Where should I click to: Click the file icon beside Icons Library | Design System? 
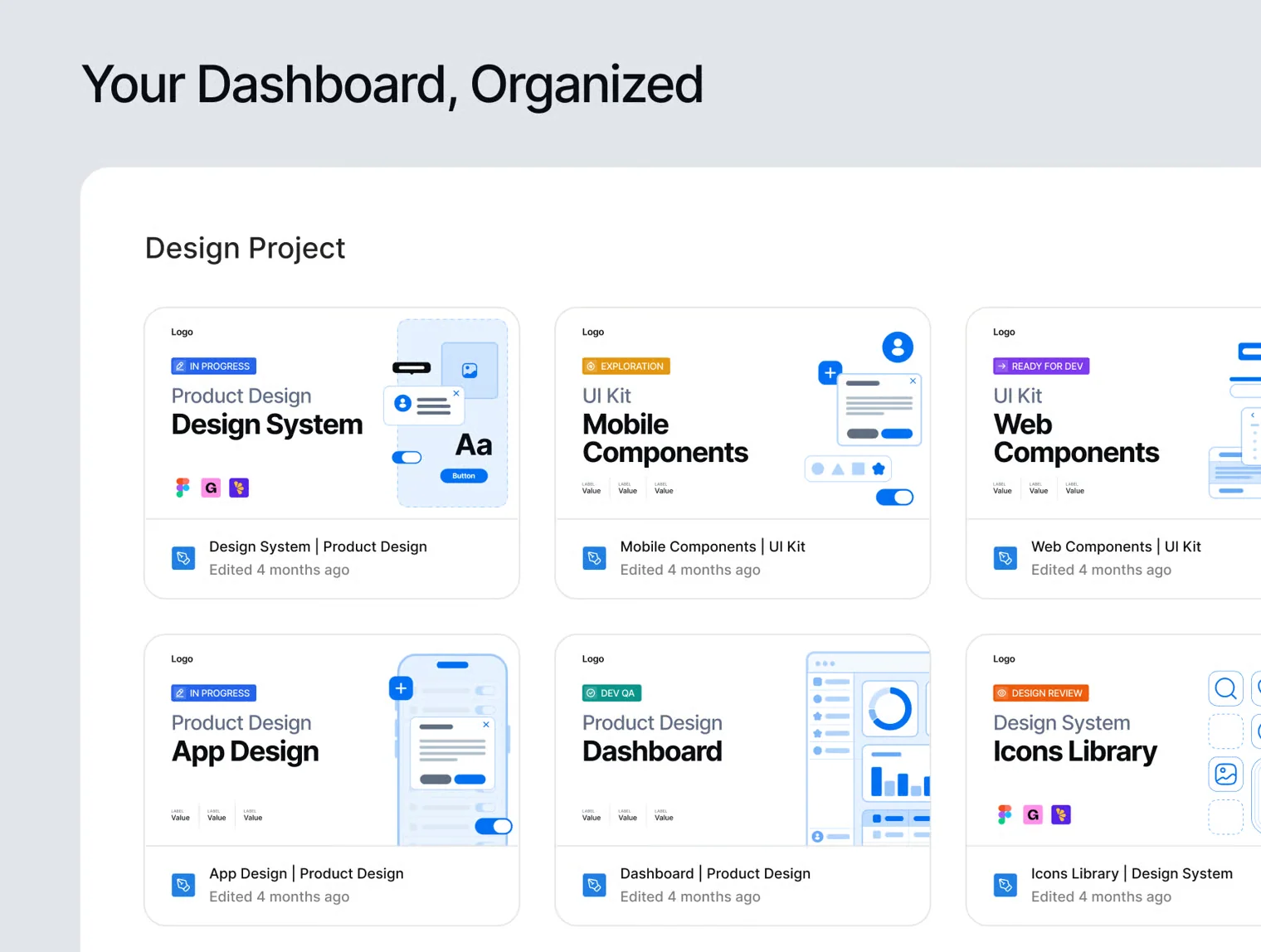coord(1005,885)
